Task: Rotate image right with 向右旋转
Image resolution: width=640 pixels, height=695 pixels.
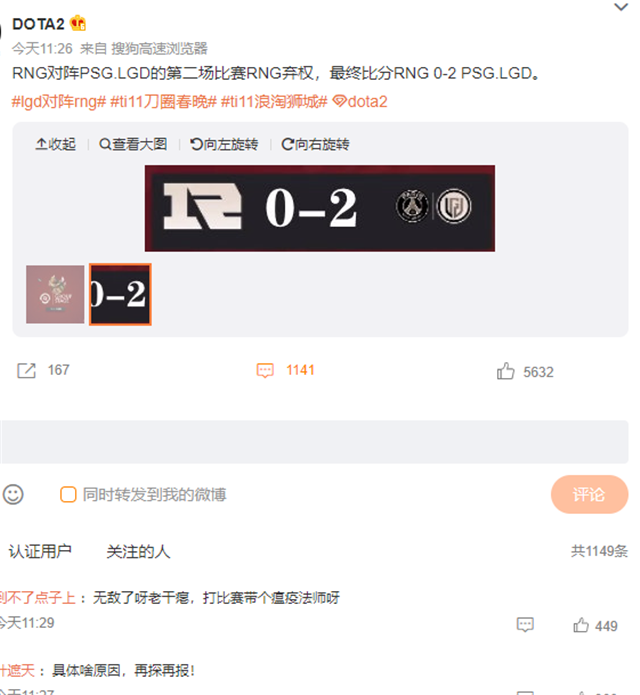Action: point(315,144)
